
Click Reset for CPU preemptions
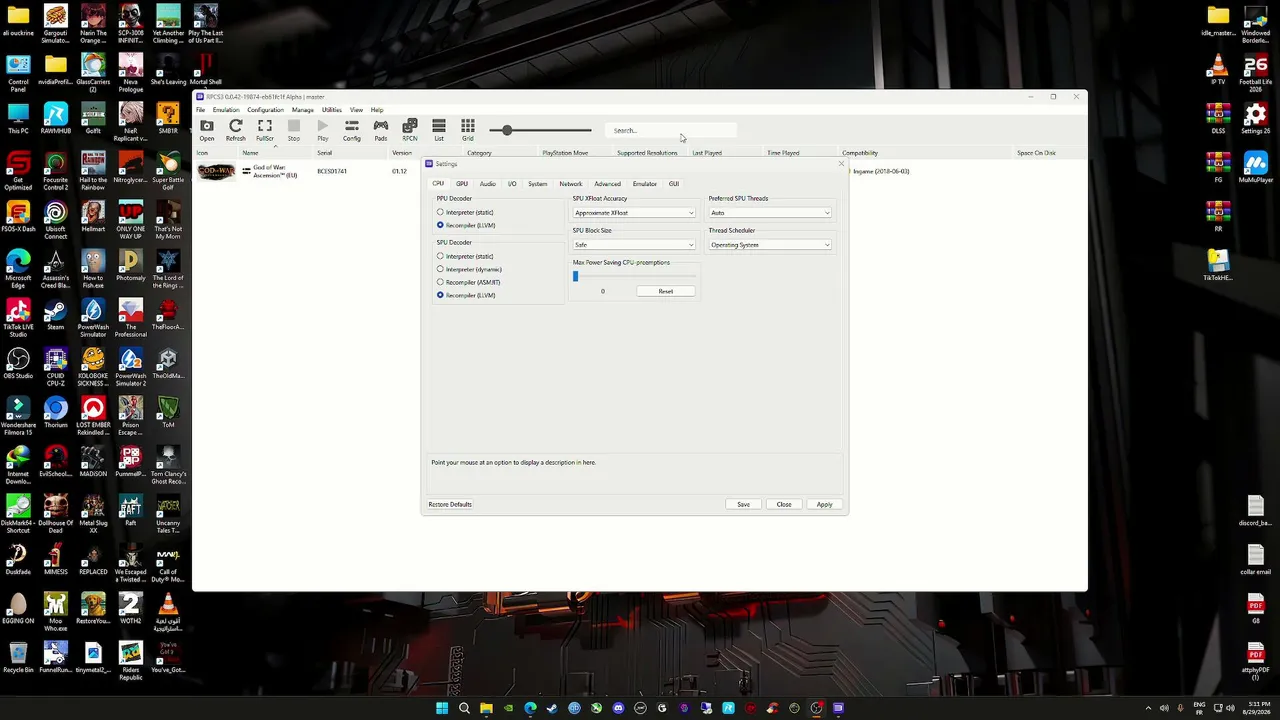666,291
